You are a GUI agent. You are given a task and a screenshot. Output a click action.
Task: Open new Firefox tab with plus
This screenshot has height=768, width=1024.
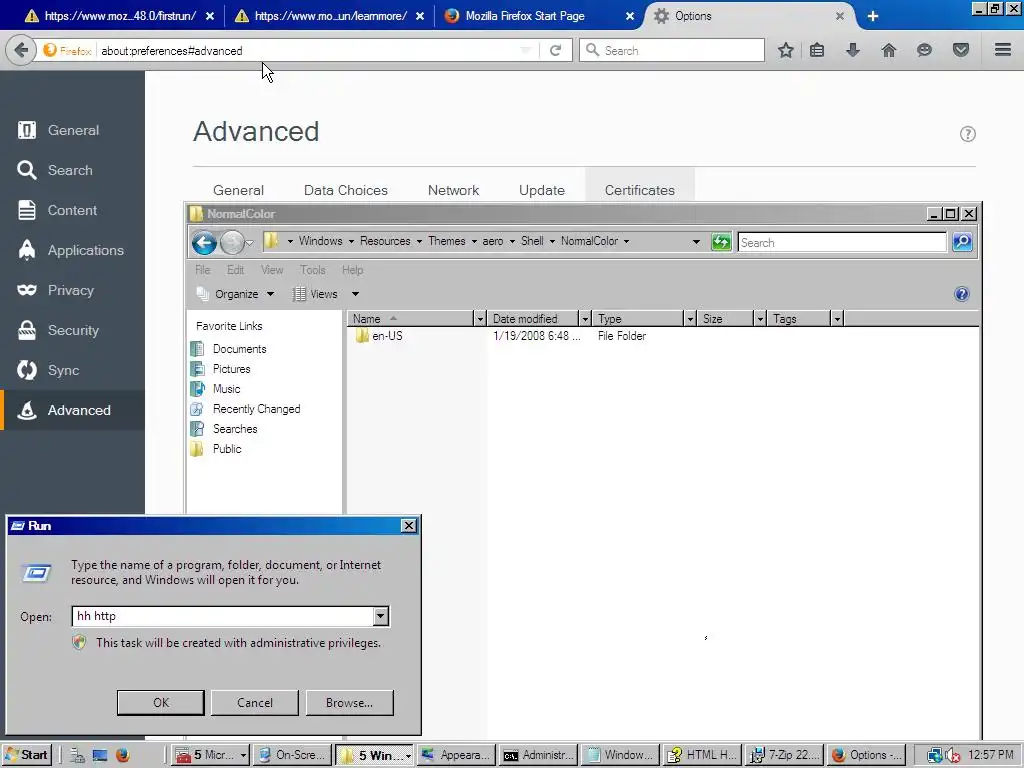tap(872, 16)
